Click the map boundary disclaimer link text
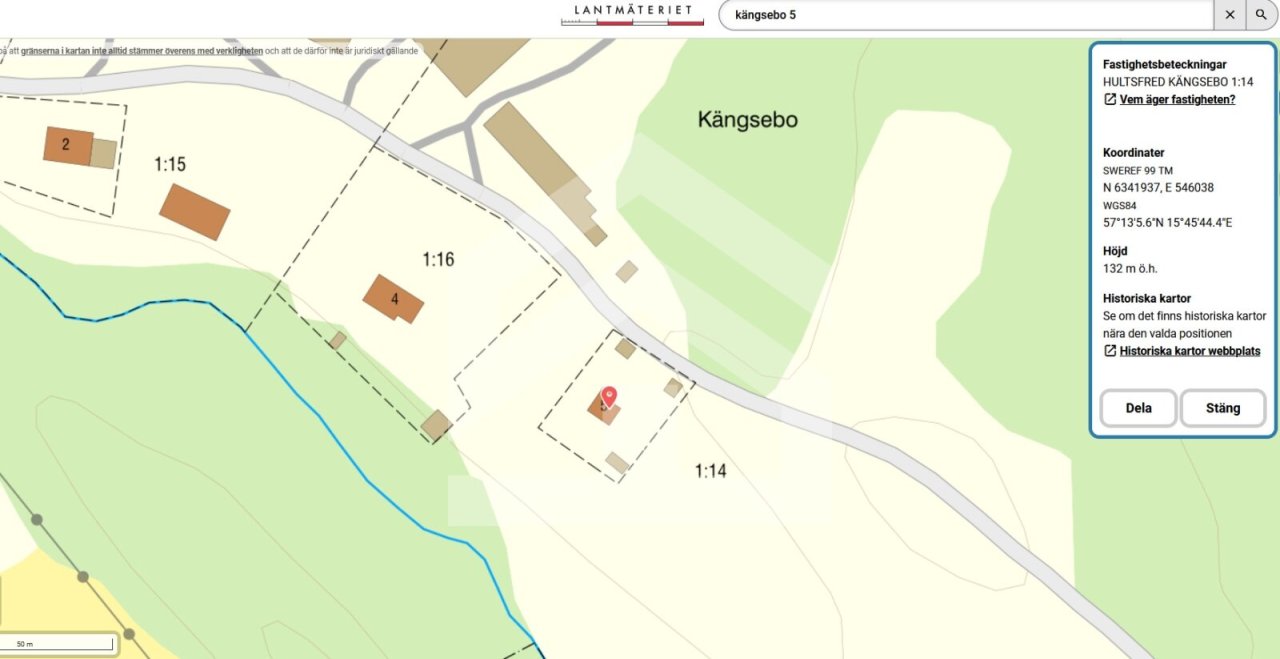This screenshot has height=659, width=1280. 141,50
